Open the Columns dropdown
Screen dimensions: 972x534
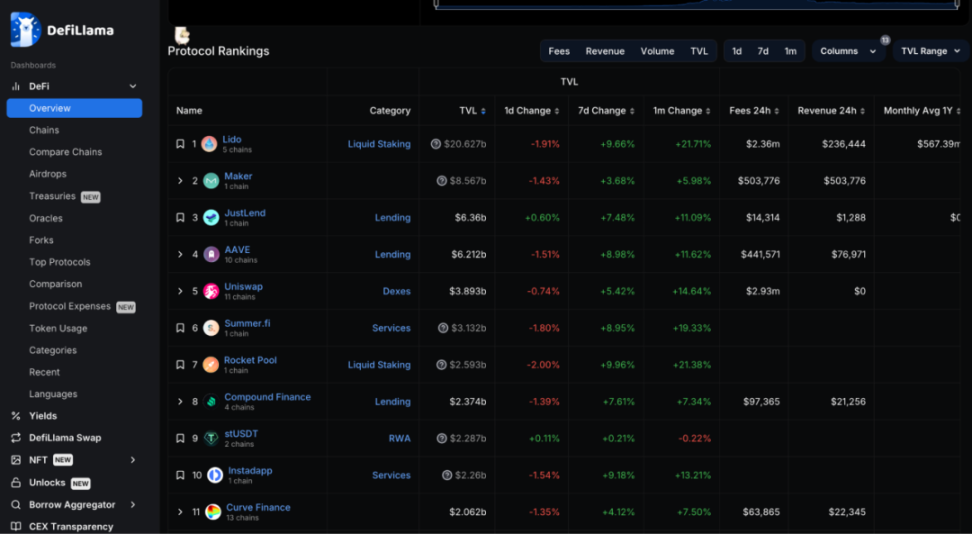coord(848,51)
